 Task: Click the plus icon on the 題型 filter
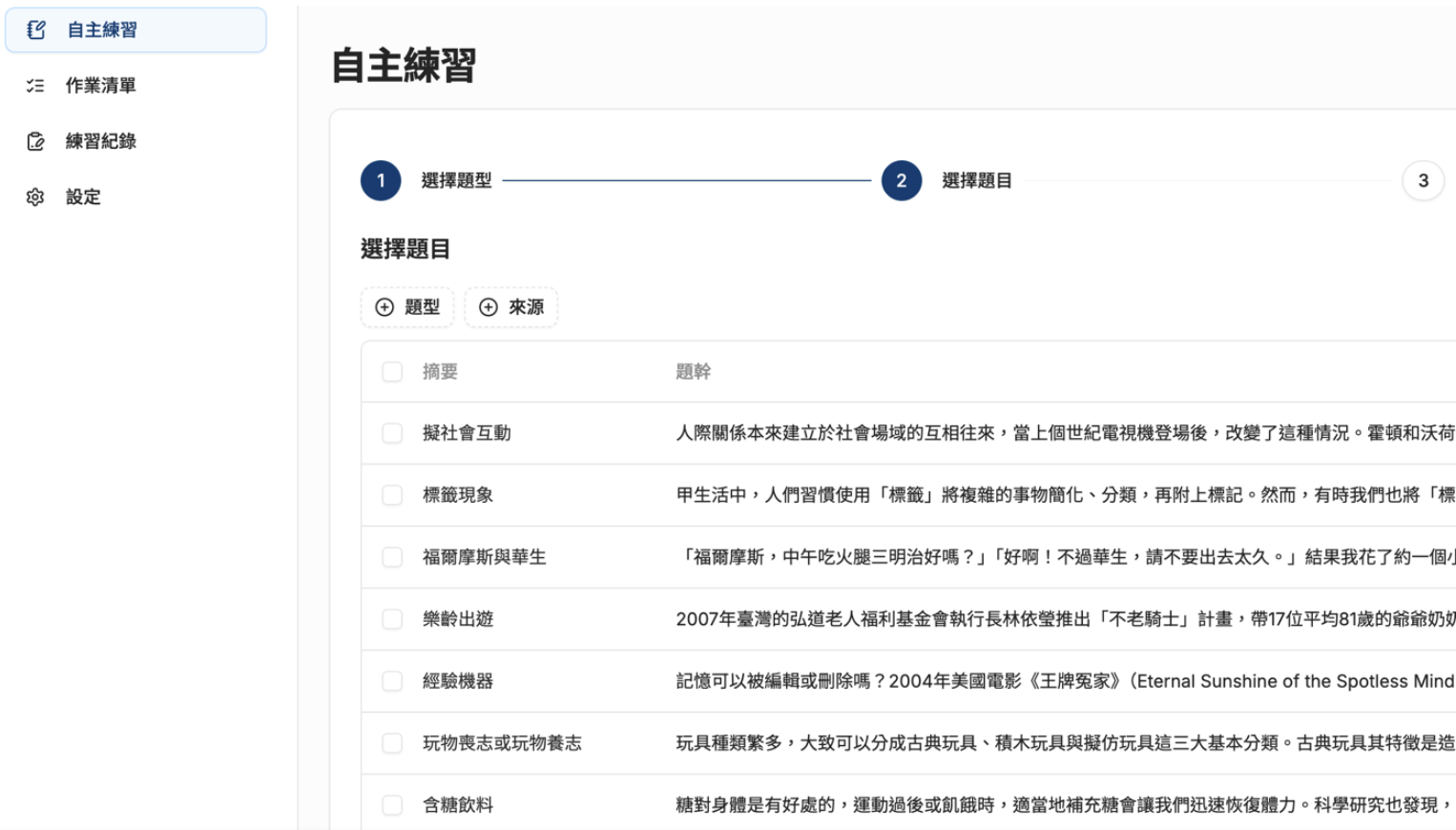pos(384,307)
